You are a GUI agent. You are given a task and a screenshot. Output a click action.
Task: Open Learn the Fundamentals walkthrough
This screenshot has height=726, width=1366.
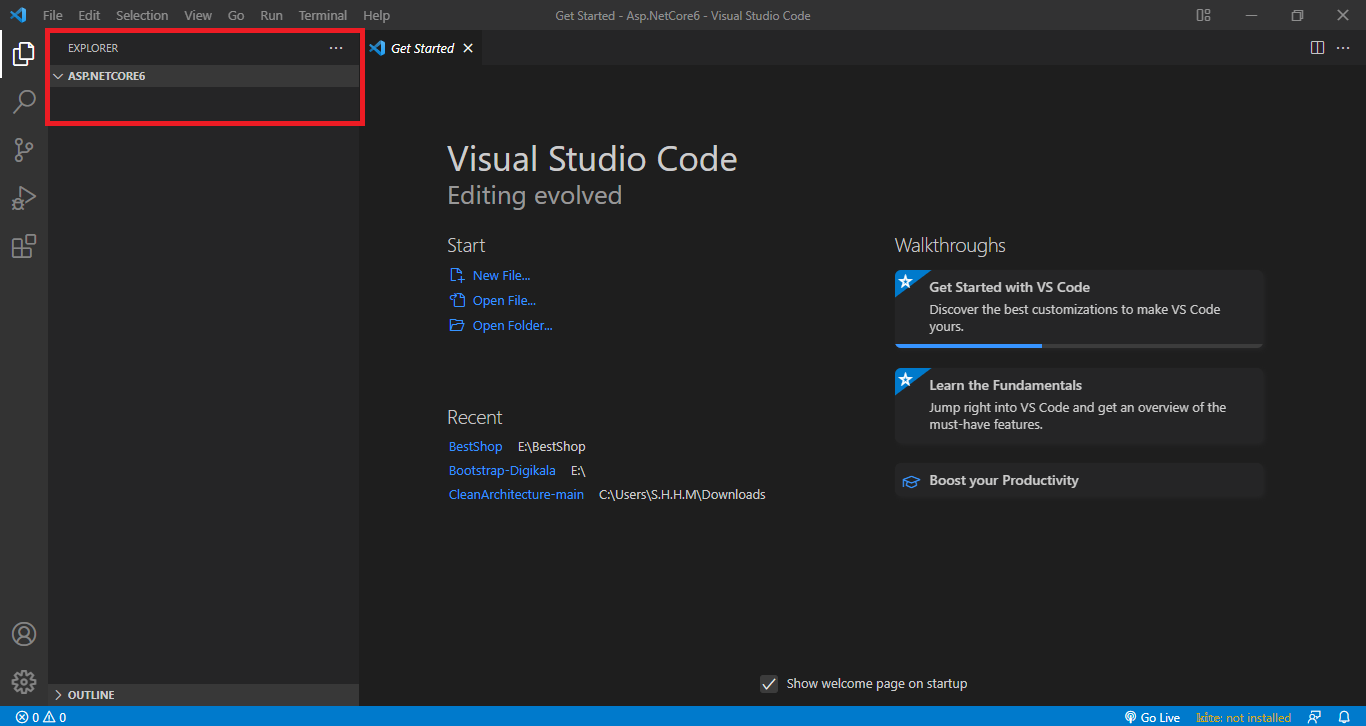pyautogui.click(x=1079, y=406)
